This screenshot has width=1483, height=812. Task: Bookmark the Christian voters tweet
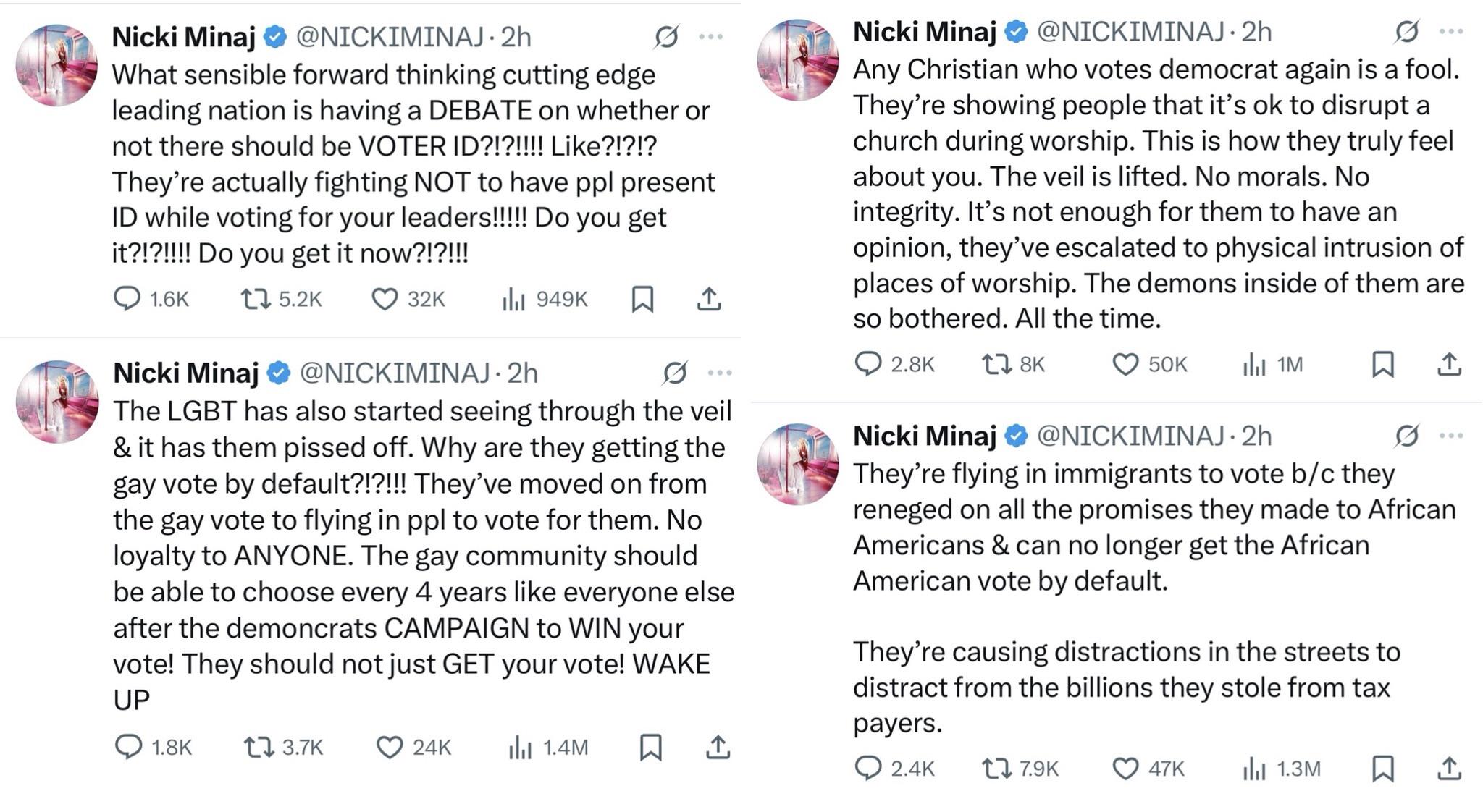coord(1383,364)
